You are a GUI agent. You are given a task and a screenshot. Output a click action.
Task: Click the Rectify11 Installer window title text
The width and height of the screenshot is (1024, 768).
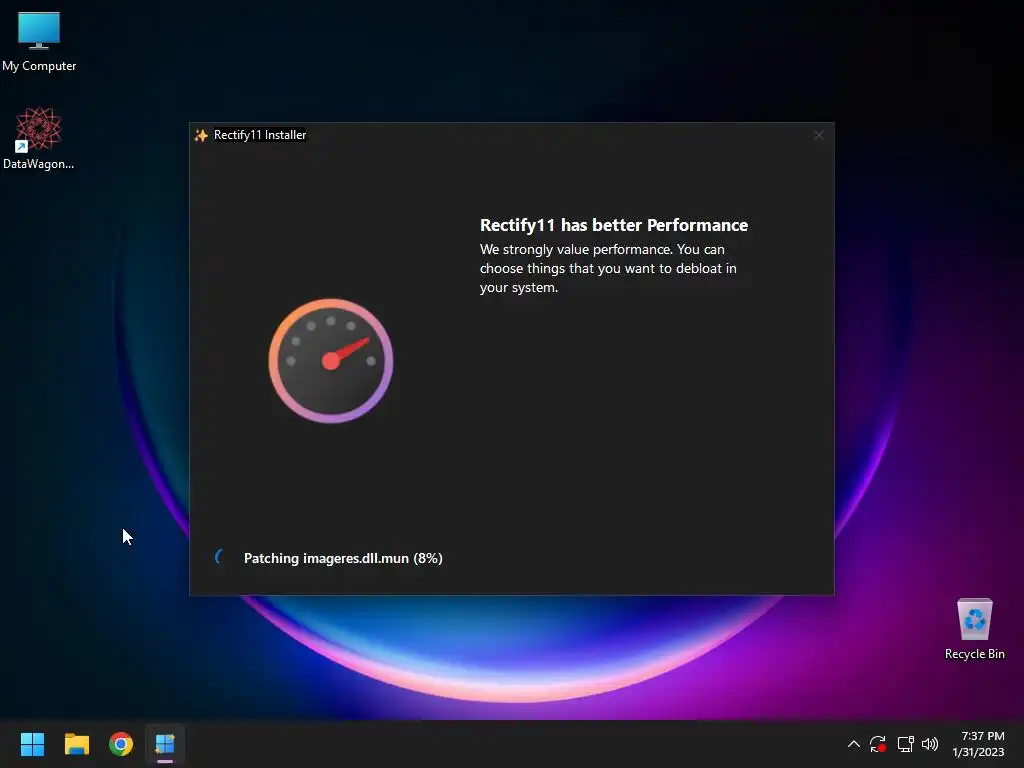(x=260, y=135)
